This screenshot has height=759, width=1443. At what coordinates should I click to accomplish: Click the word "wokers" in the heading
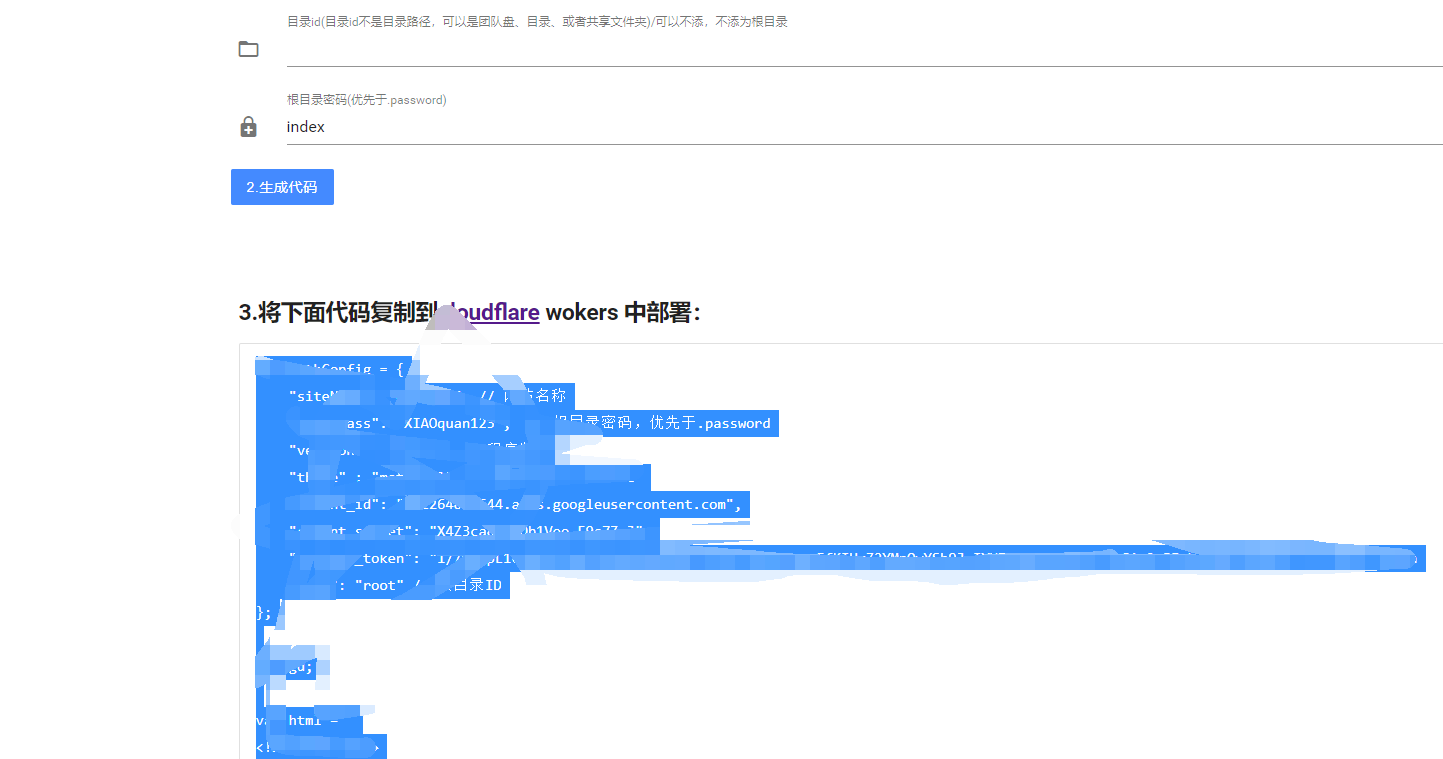click(581, 312)
